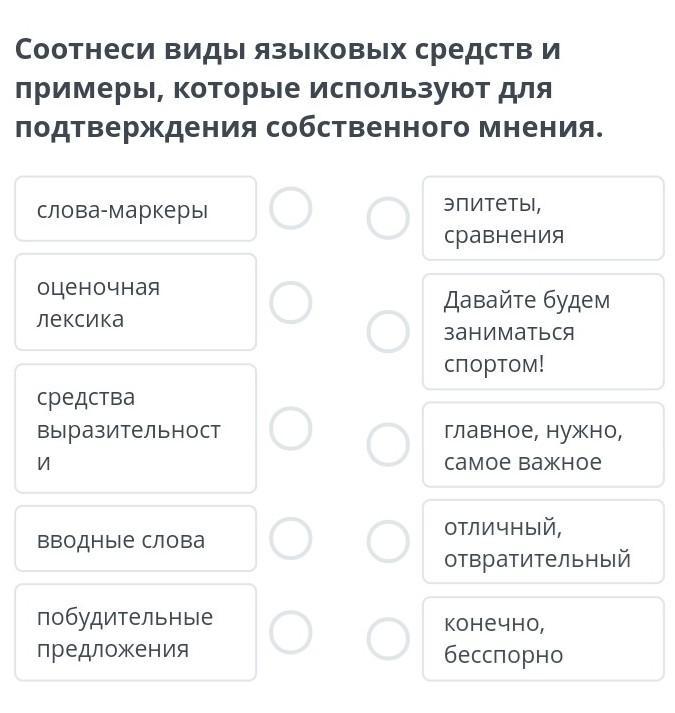This screenshot has height=713, width=675.
Task: Select the circle next to средства выразительности
Action: tap(291, 428)
